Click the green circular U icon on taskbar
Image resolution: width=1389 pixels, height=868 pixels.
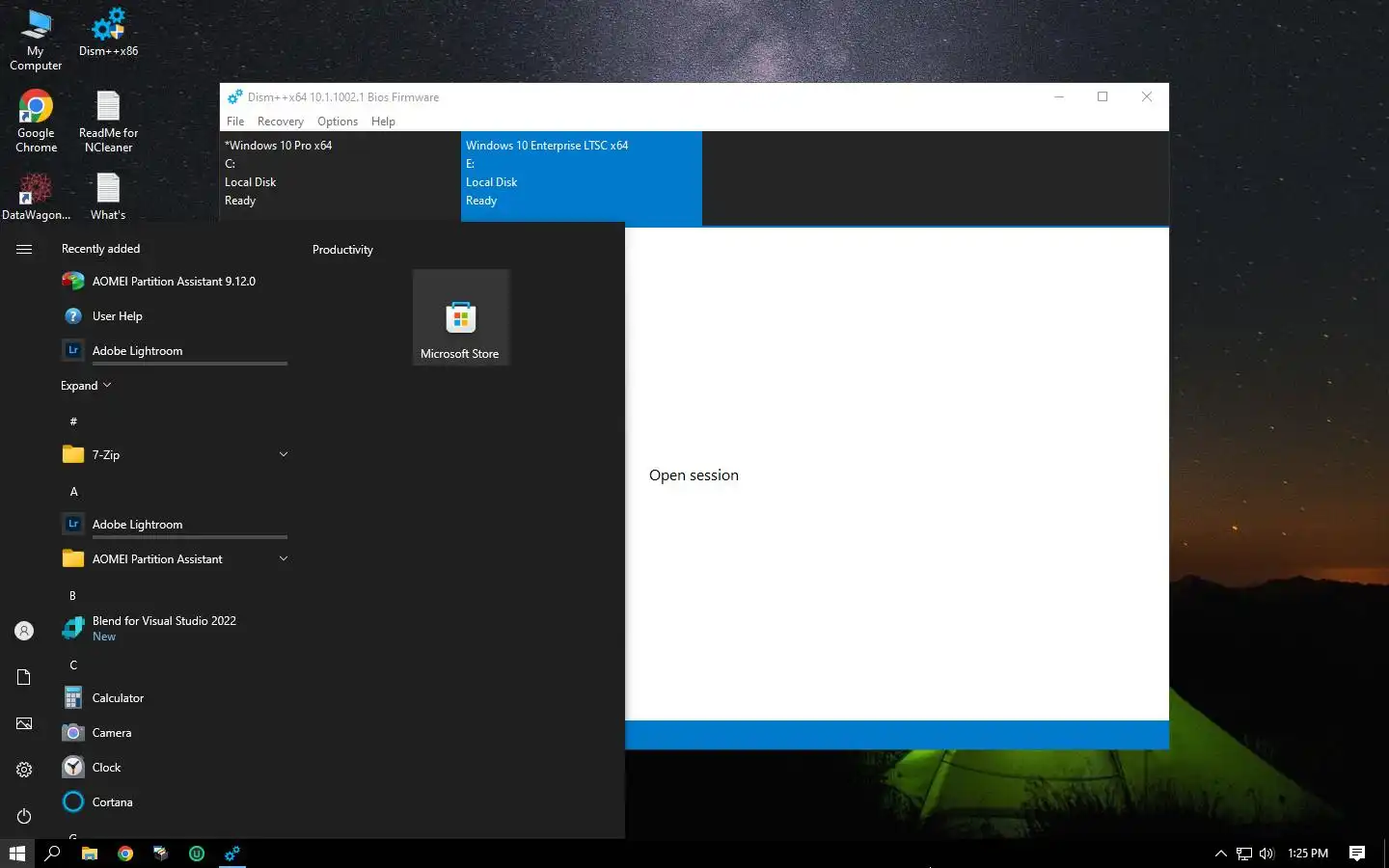[x=197, y=854]
